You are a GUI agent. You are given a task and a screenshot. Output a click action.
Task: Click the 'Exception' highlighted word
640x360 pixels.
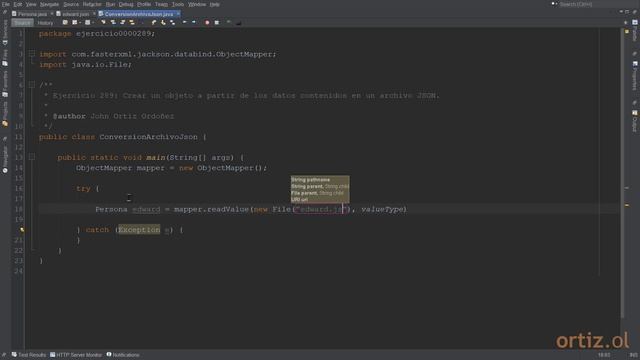[139, 230]
